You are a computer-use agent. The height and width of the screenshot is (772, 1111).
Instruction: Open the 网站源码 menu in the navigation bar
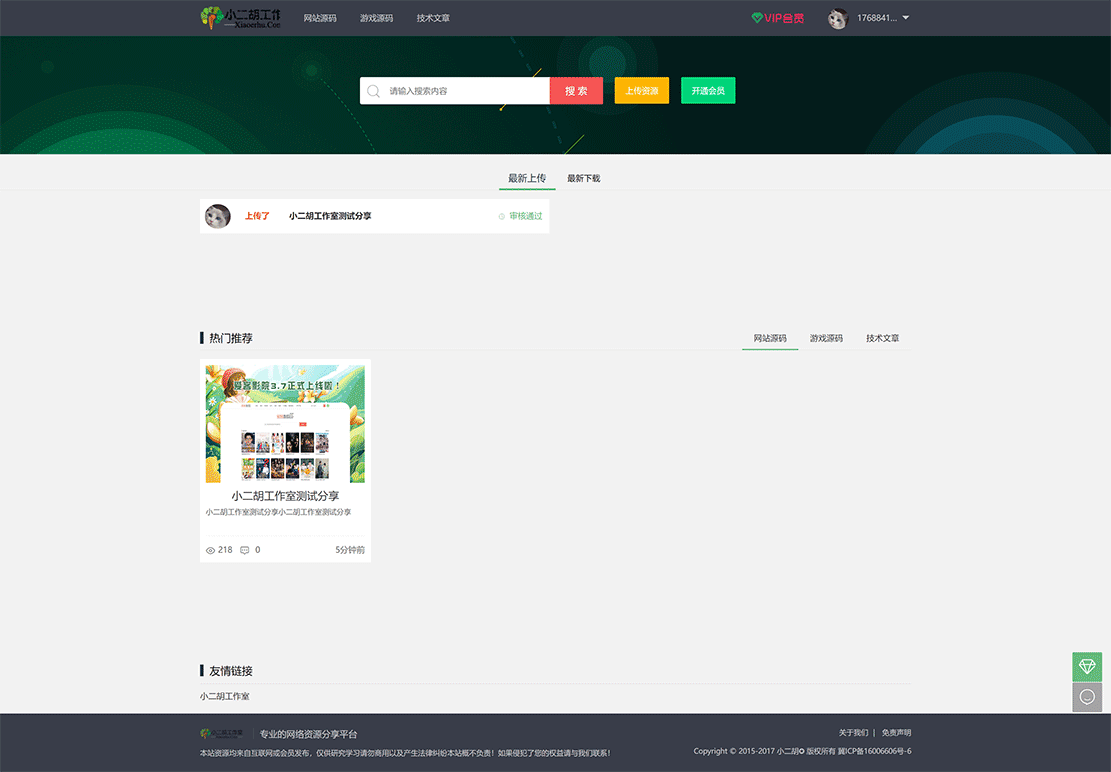coord(319,17)
